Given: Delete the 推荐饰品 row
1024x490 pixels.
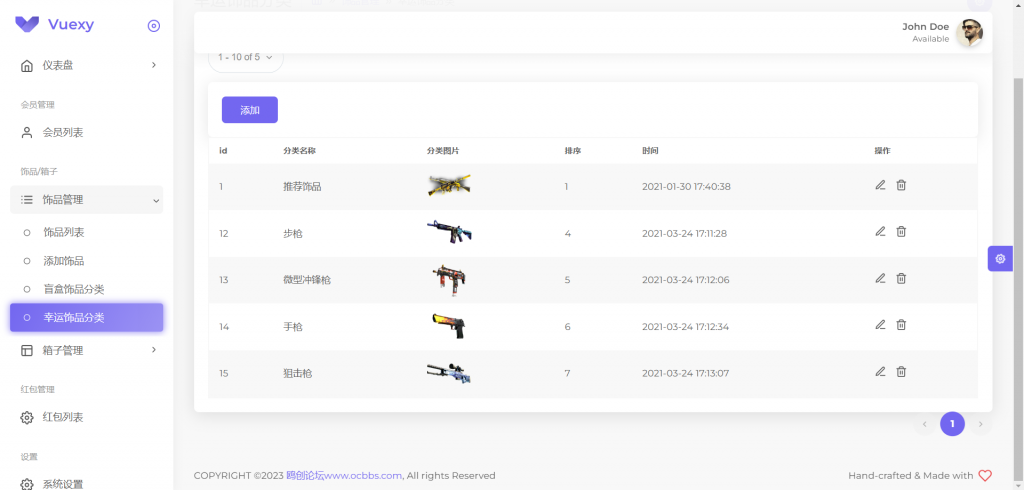Looking at the screenshot, I should [x=901, y=185].
